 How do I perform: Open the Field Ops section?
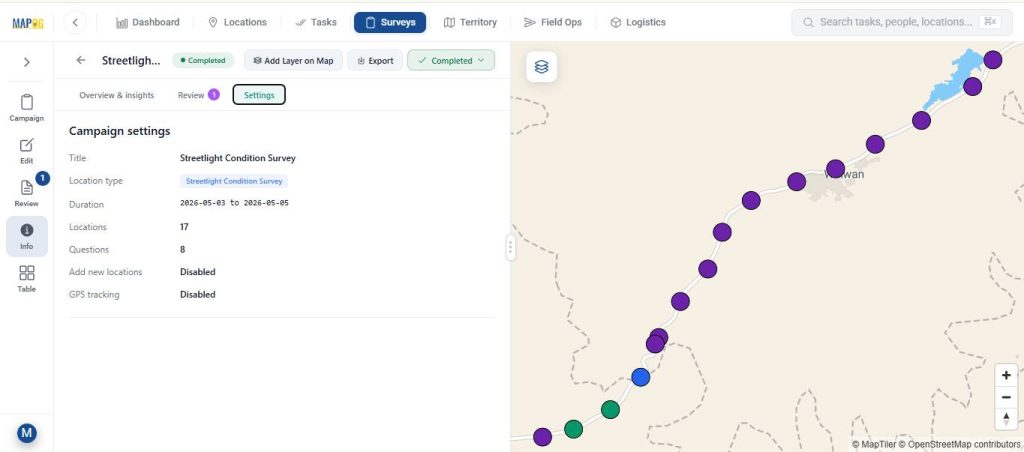click(x=552, y=22)
